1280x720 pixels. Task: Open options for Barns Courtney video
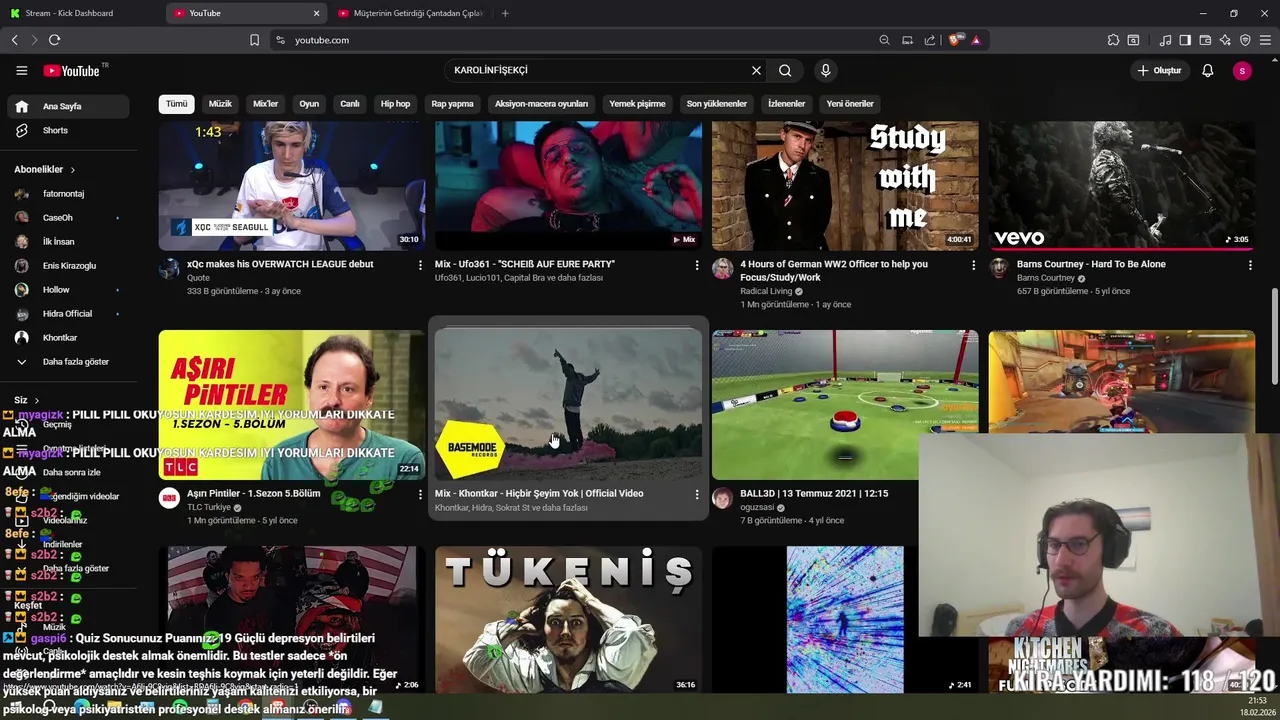[1250, 265]
